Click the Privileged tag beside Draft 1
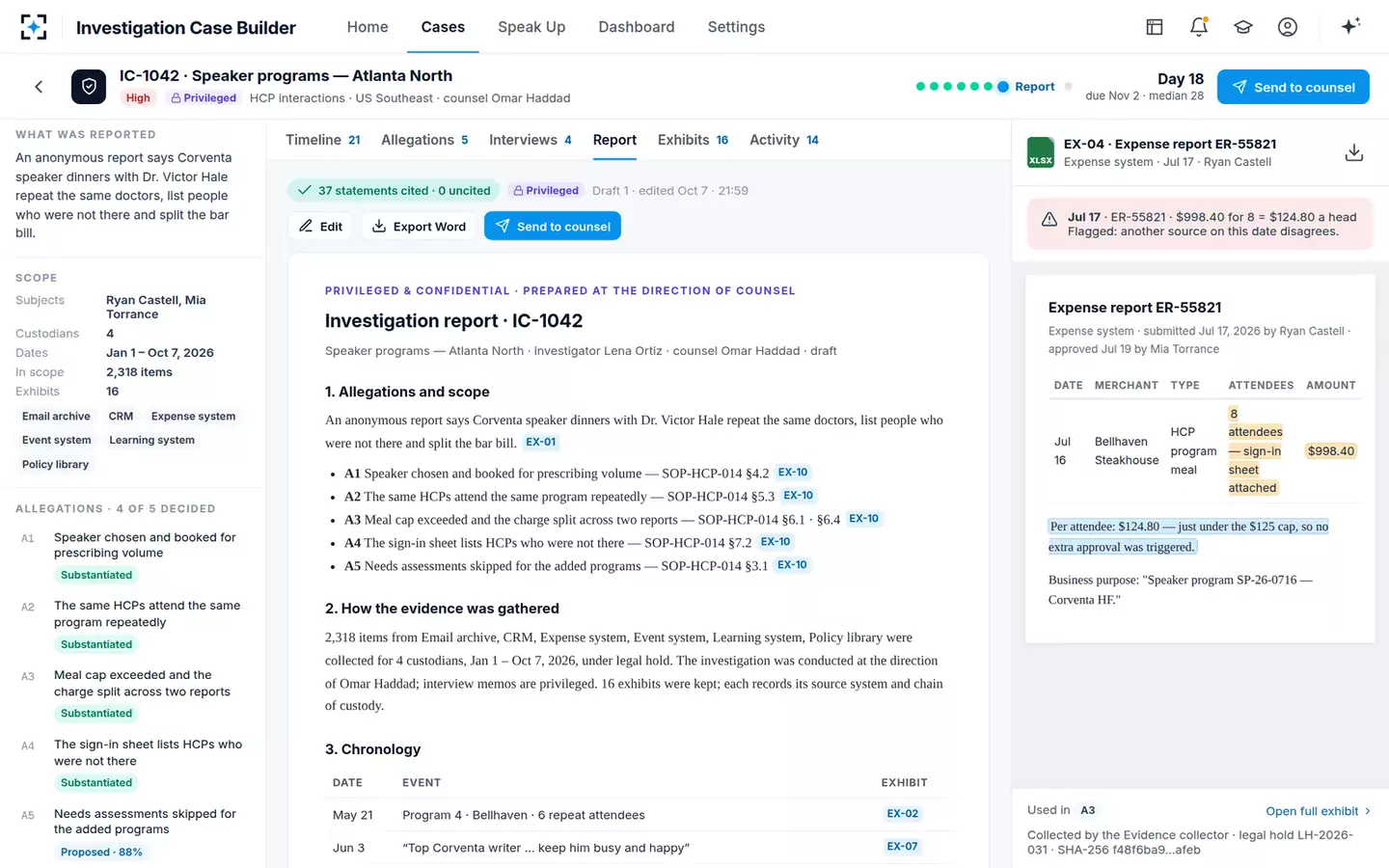Viewport: 1389px width, 868px height. pos(545,190)
